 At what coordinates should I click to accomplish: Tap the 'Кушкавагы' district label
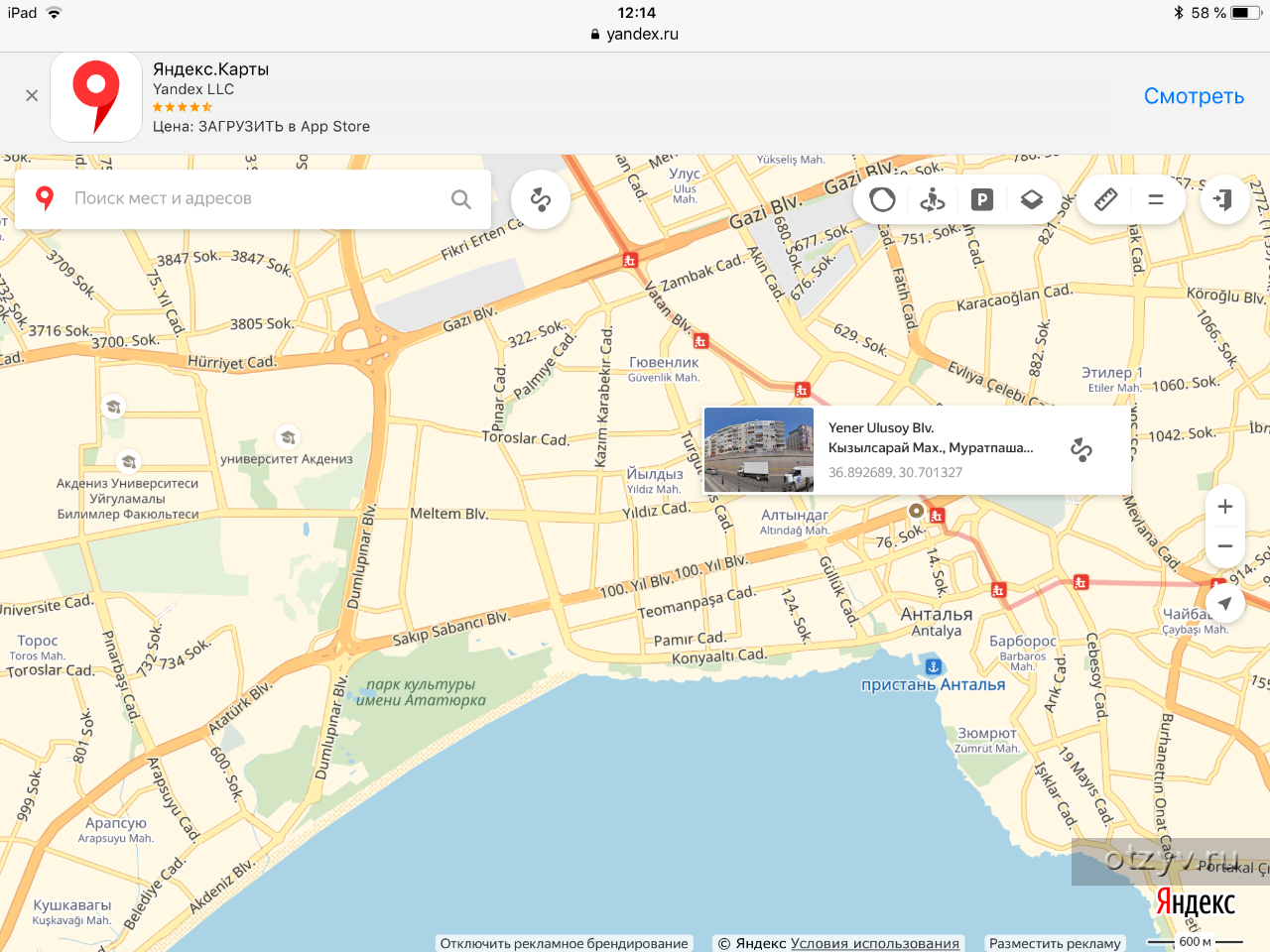coord(72,904)
